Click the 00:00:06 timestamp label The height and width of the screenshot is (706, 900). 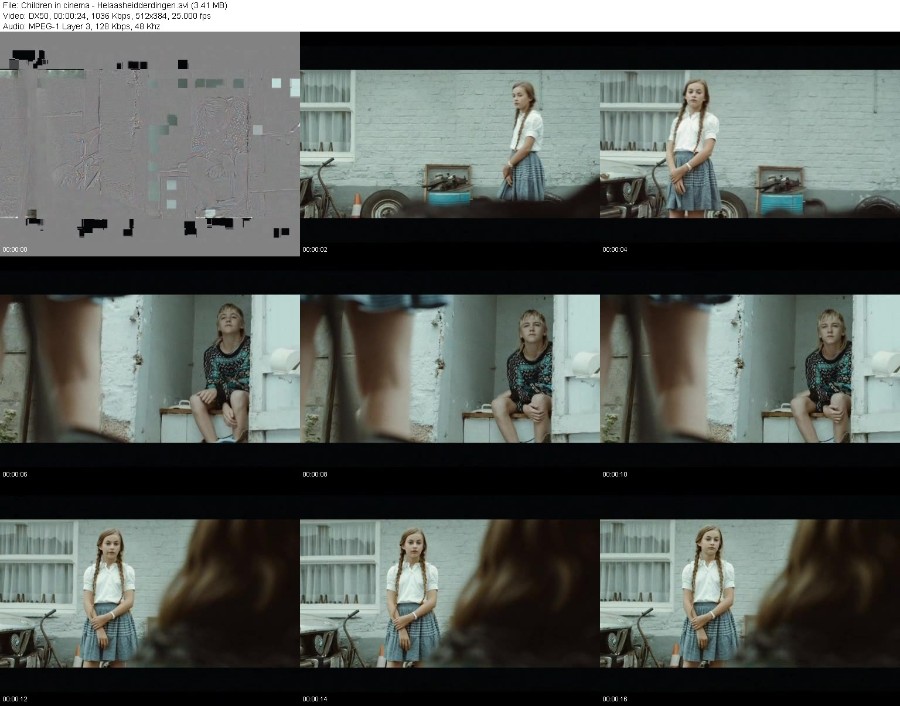pos(15,475)
